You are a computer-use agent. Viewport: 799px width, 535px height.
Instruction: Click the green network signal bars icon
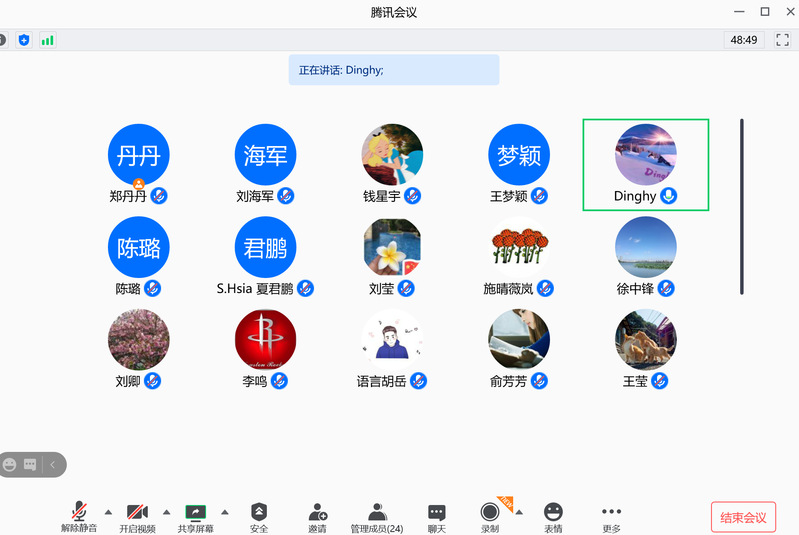[48, 40]
